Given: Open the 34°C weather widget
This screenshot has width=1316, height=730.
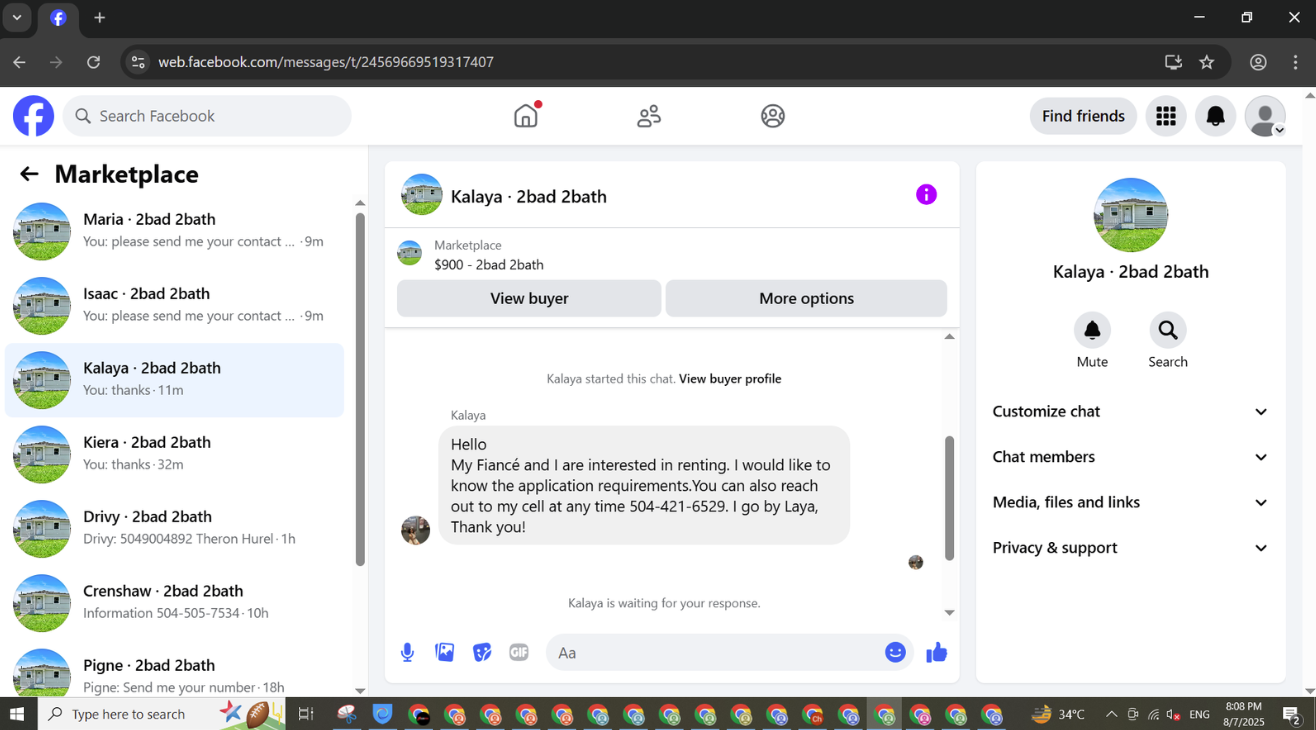Looking at the screenshot, I should pos(1058,714).
